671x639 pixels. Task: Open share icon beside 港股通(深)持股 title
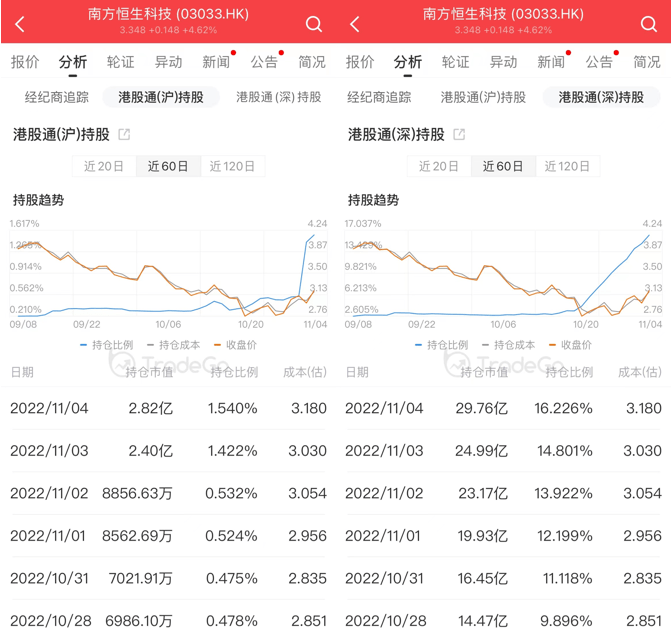coord(459,134)
